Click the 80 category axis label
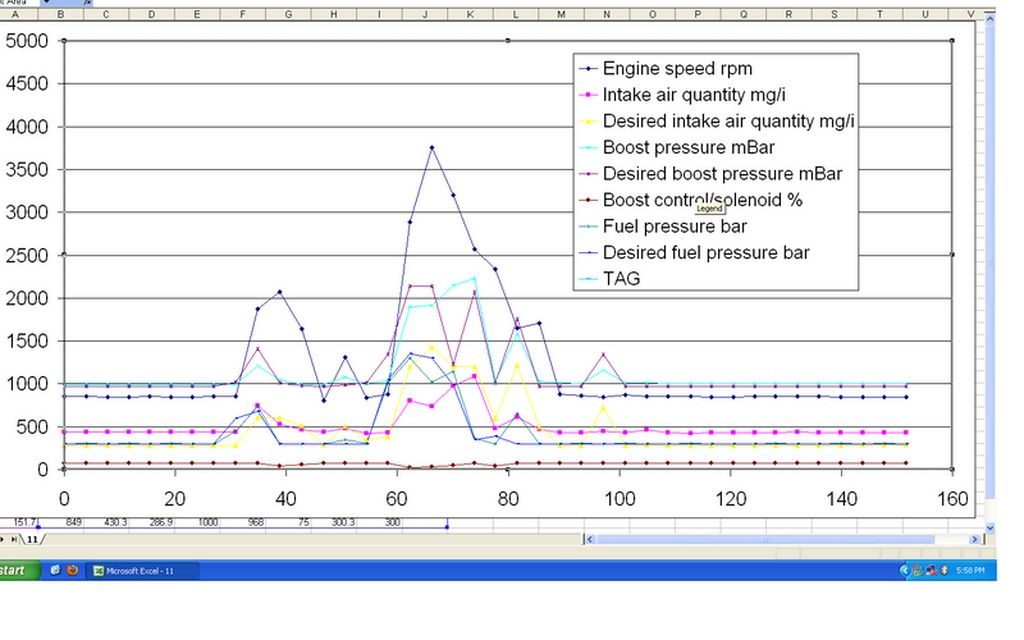 [x=508, y=500]
